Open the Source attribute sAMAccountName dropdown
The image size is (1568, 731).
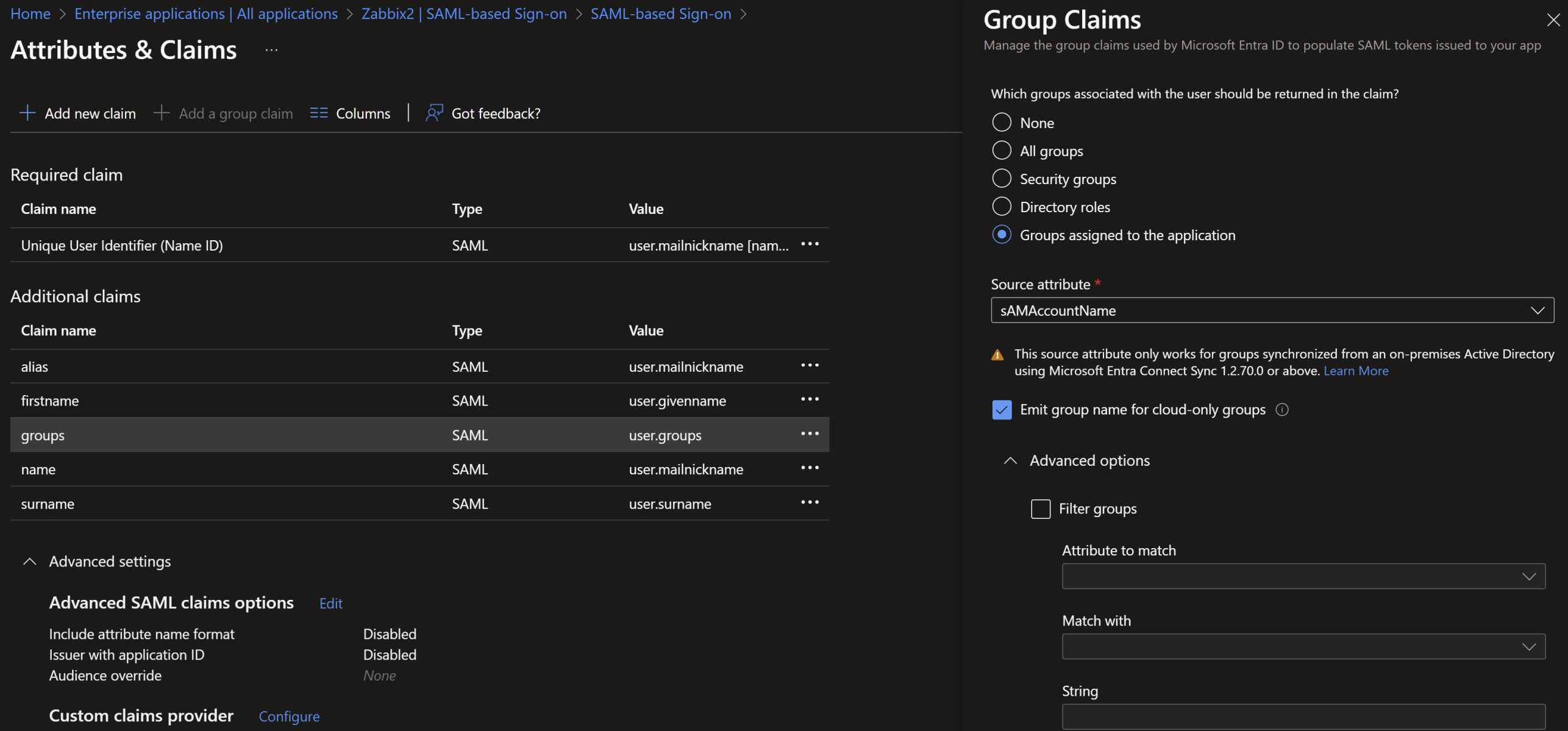coord(1272,310)
